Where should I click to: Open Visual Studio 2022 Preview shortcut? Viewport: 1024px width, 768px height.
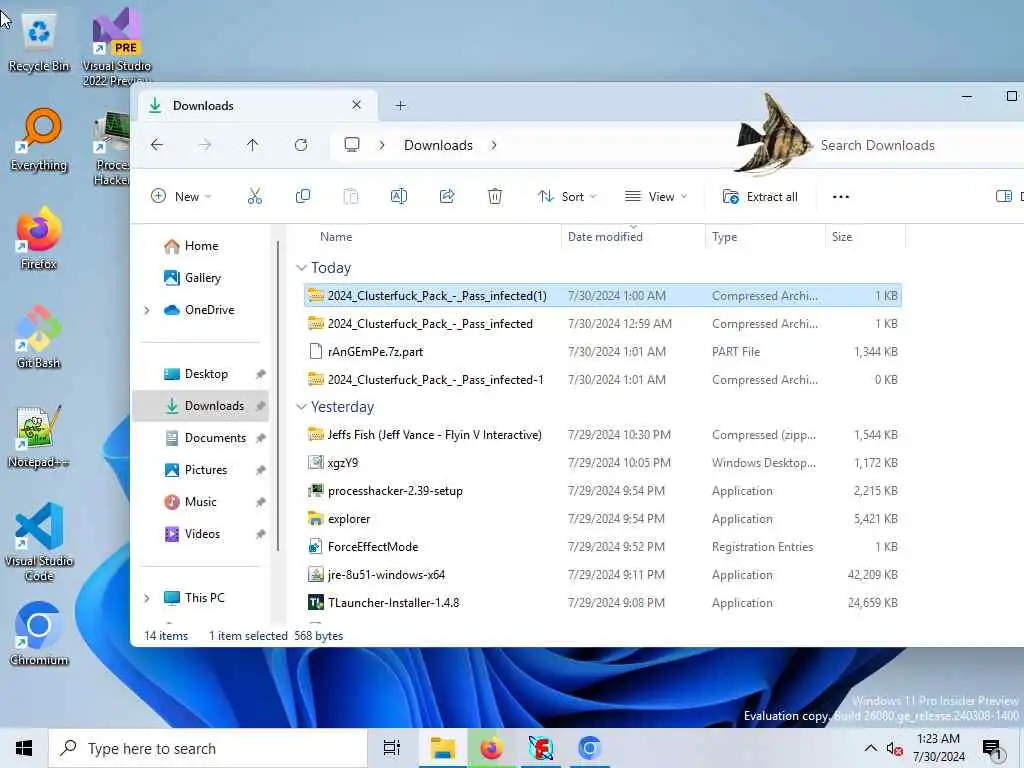[117, 47]
